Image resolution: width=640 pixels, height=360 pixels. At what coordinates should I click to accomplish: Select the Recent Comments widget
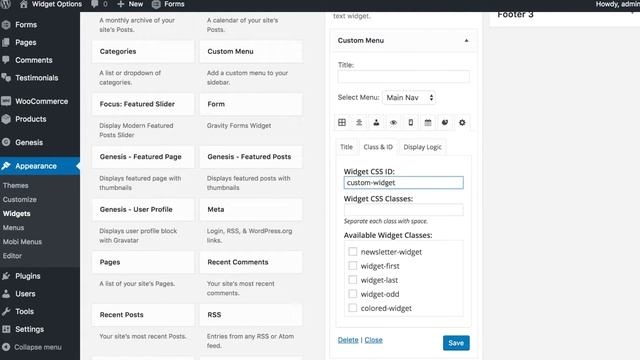click(x=251, y=262)
